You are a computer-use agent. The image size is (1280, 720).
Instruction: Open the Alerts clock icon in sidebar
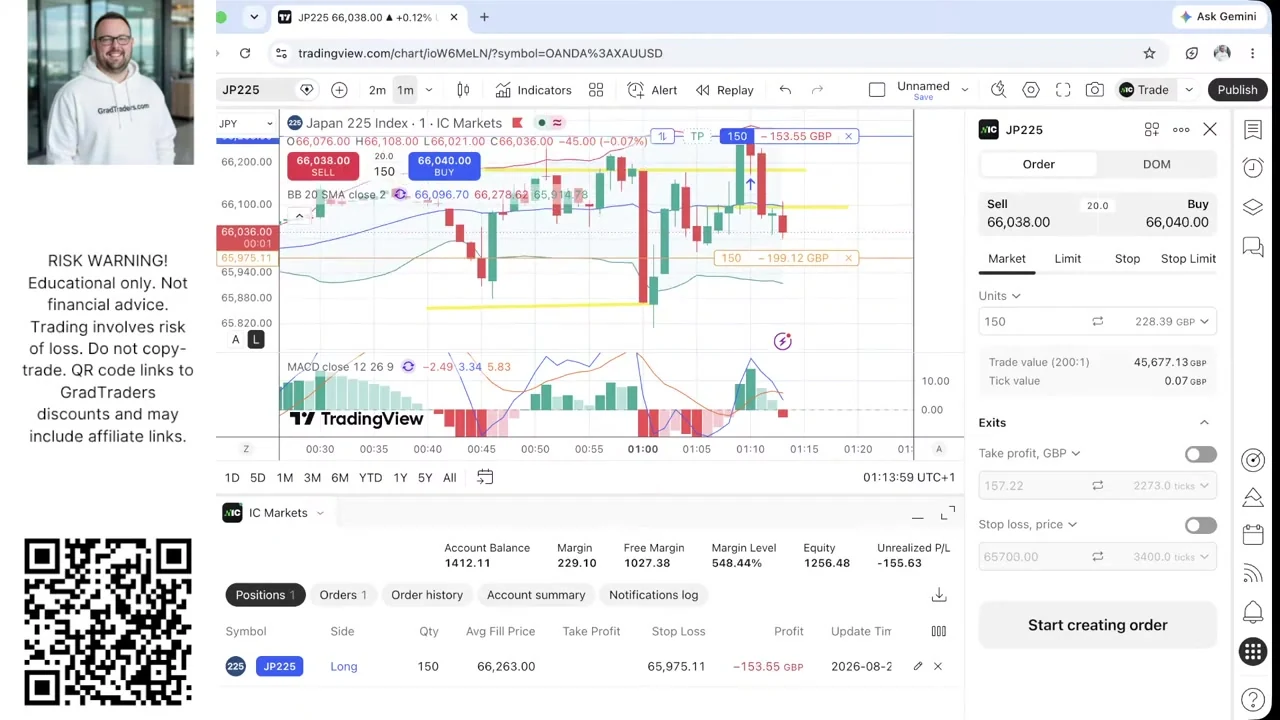(x=1253, y=168)
